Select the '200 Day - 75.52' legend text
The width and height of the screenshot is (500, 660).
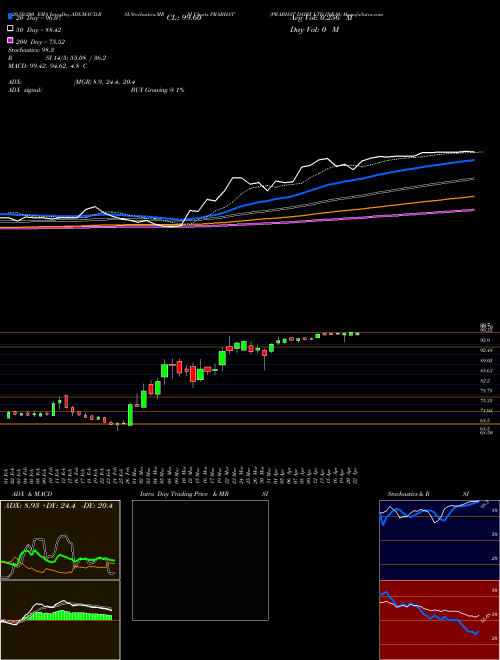(40, 42)
